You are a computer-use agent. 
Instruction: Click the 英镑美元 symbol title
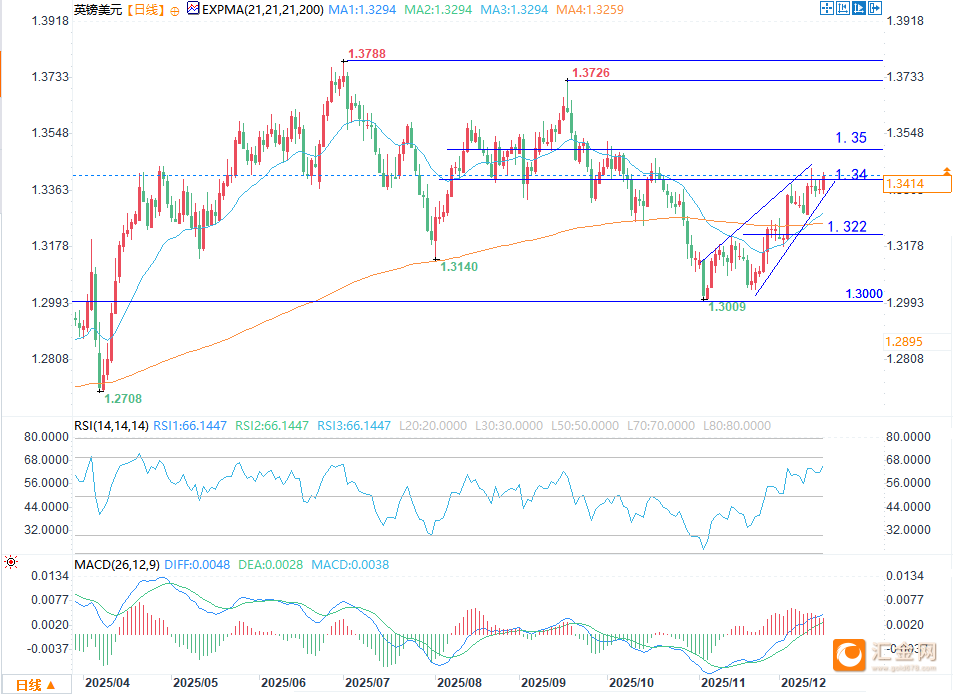98,10
